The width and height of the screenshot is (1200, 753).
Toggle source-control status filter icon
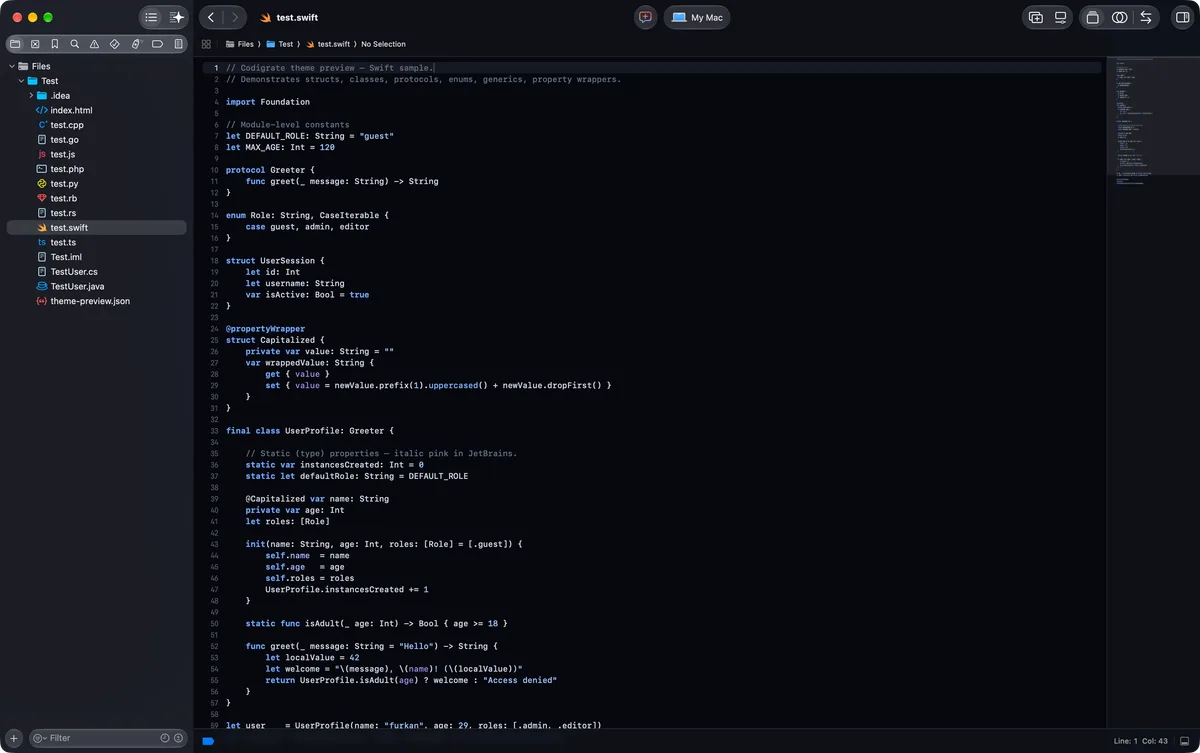click(179, 738)
